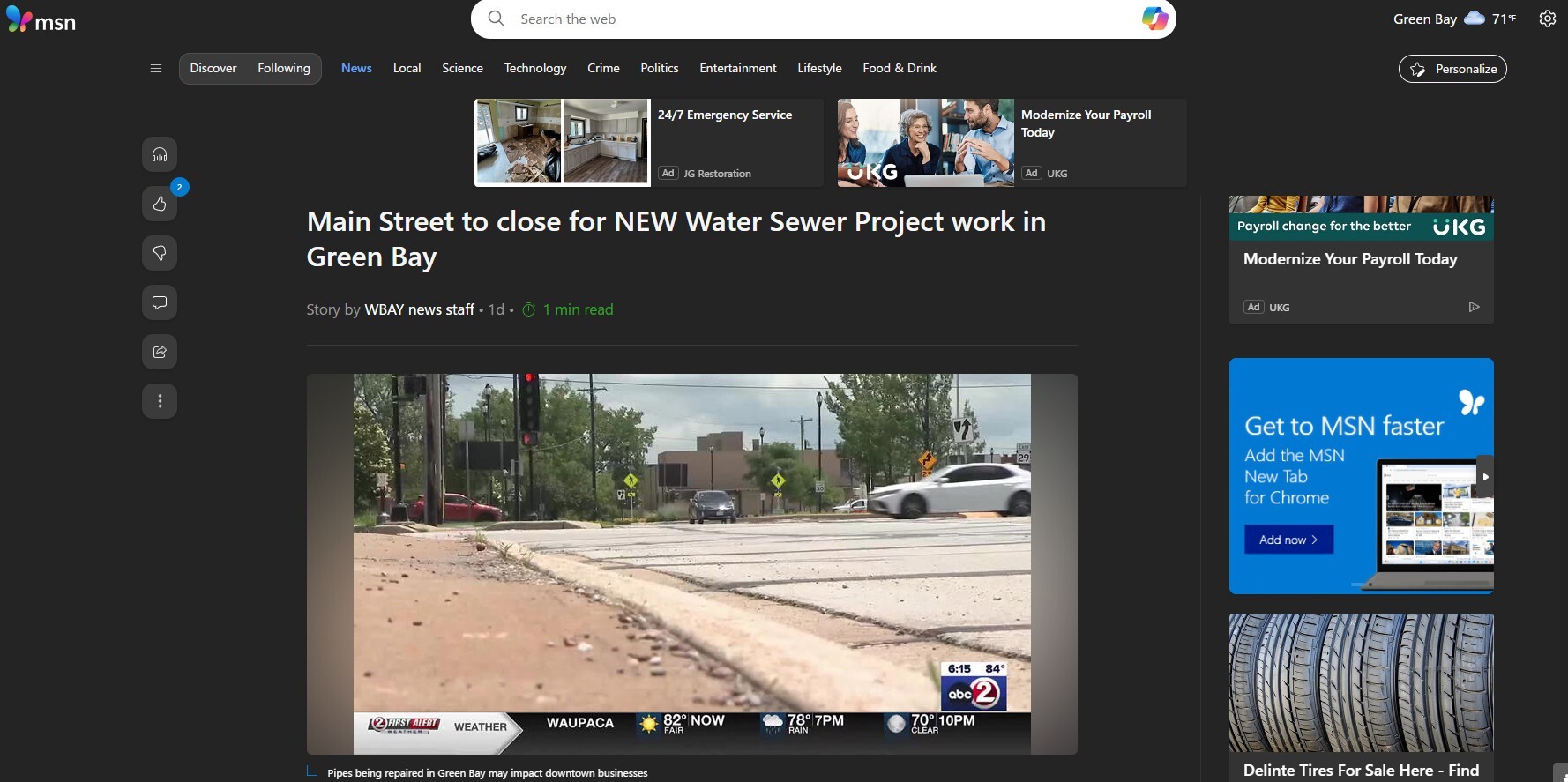The height and width of the screenshot is (782, 1568).
Task: Open the comments speech bubble icon
Action: coord(160,303)
